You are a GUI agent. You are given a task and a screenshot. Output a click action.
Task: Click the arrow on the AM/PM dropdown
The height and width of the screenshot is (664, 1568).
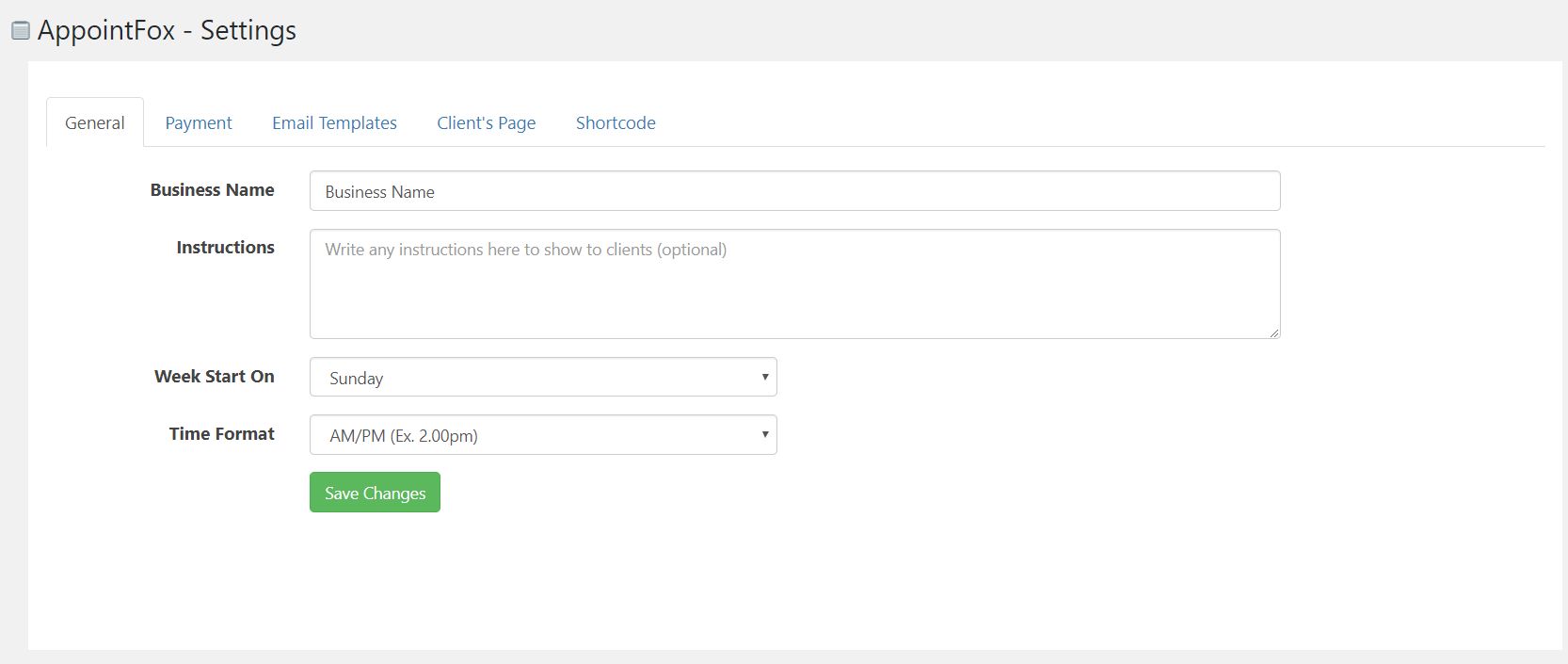pos(765,434)
